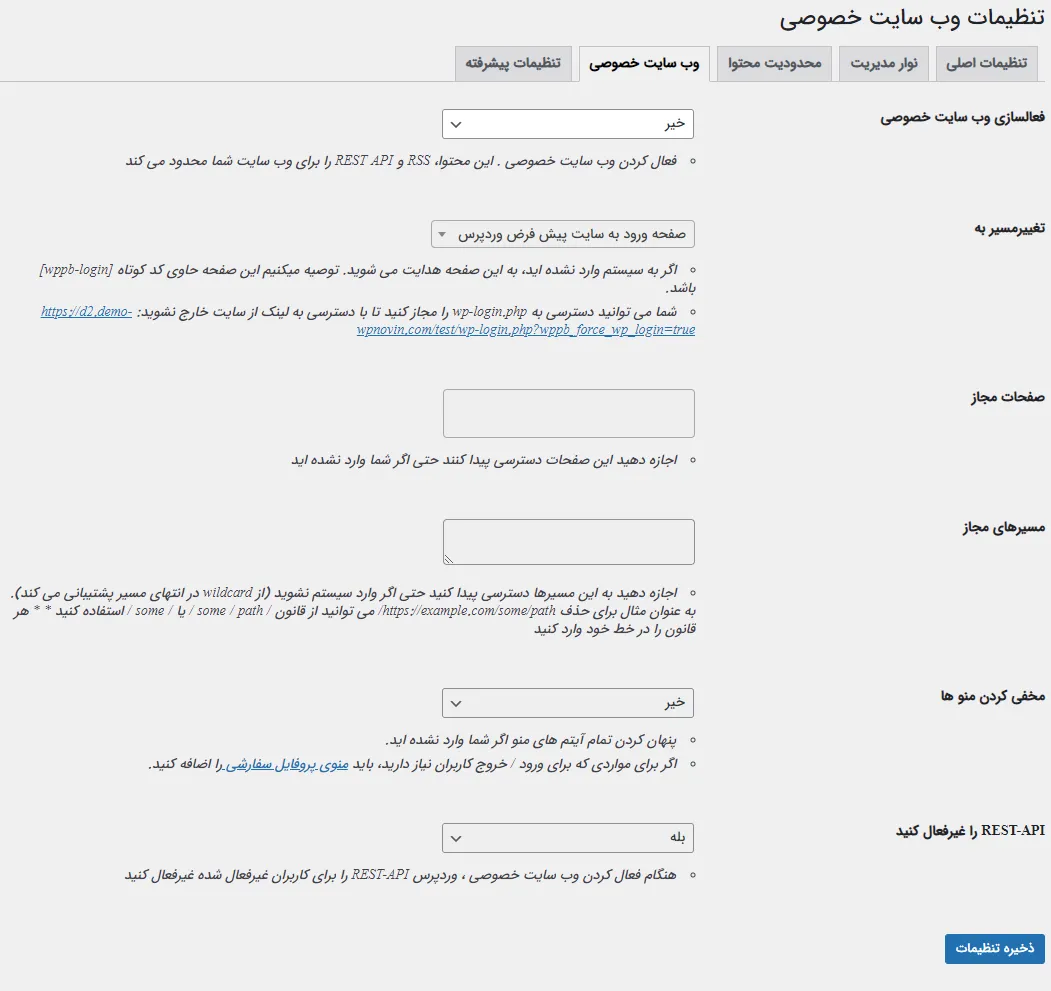
Task: Open the محدودیت محتوا tab
Action: tap(774, 64)
